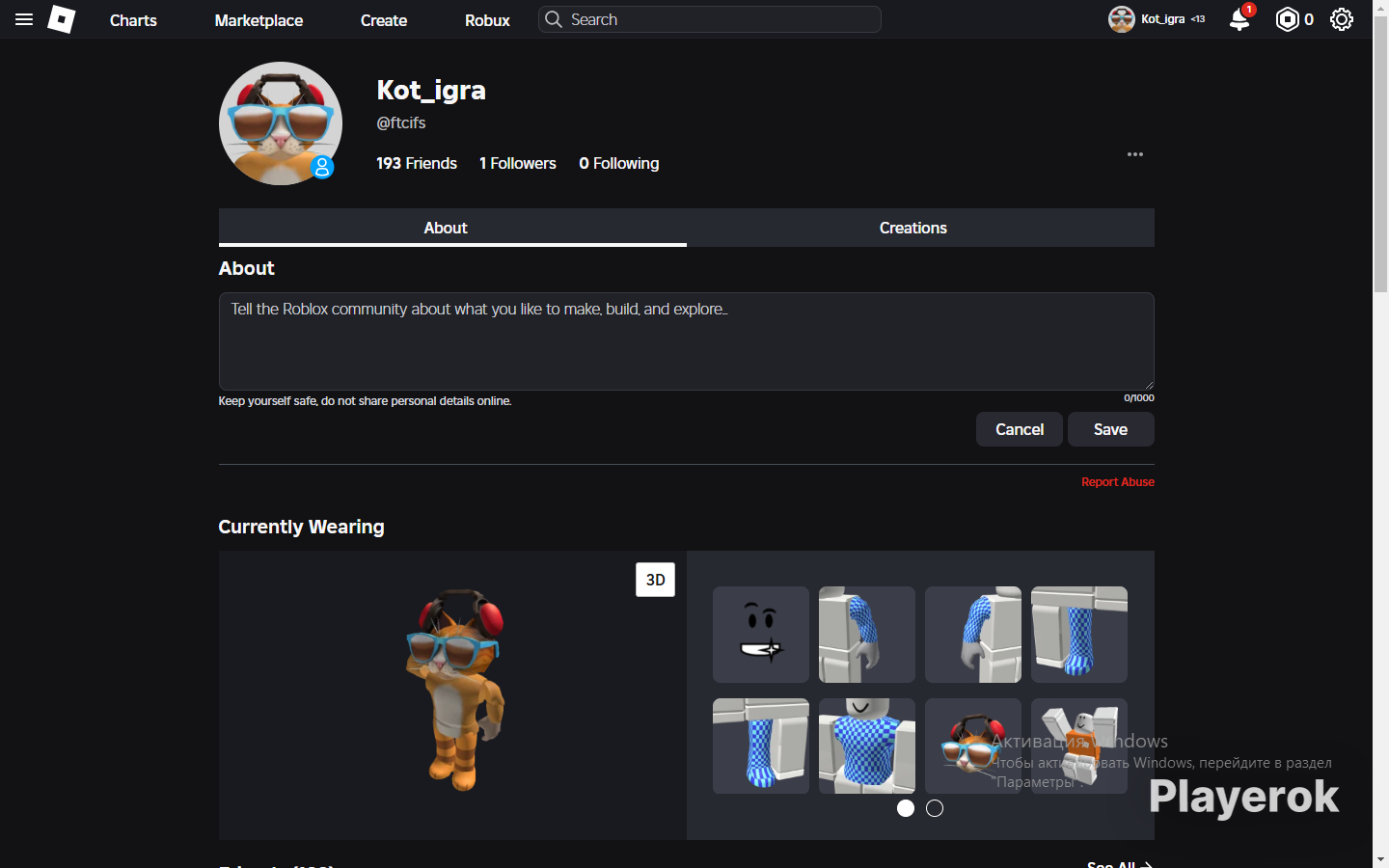Open the cat with sunglasses head item
1389x868 pixels.
[x=973, y=746]
